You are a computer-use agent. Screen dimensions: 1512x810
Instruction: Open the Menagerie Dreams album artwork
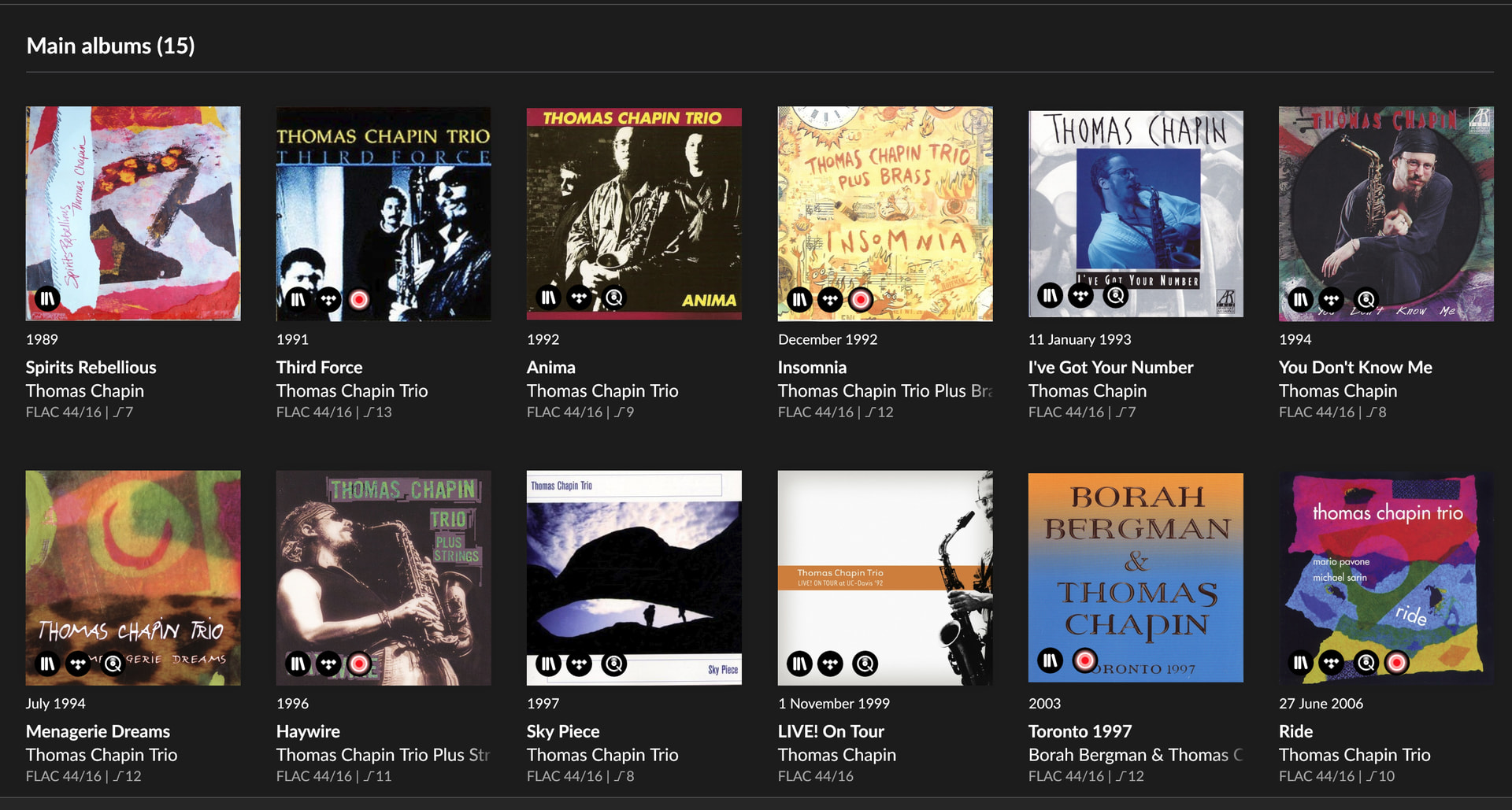[133, 578]
